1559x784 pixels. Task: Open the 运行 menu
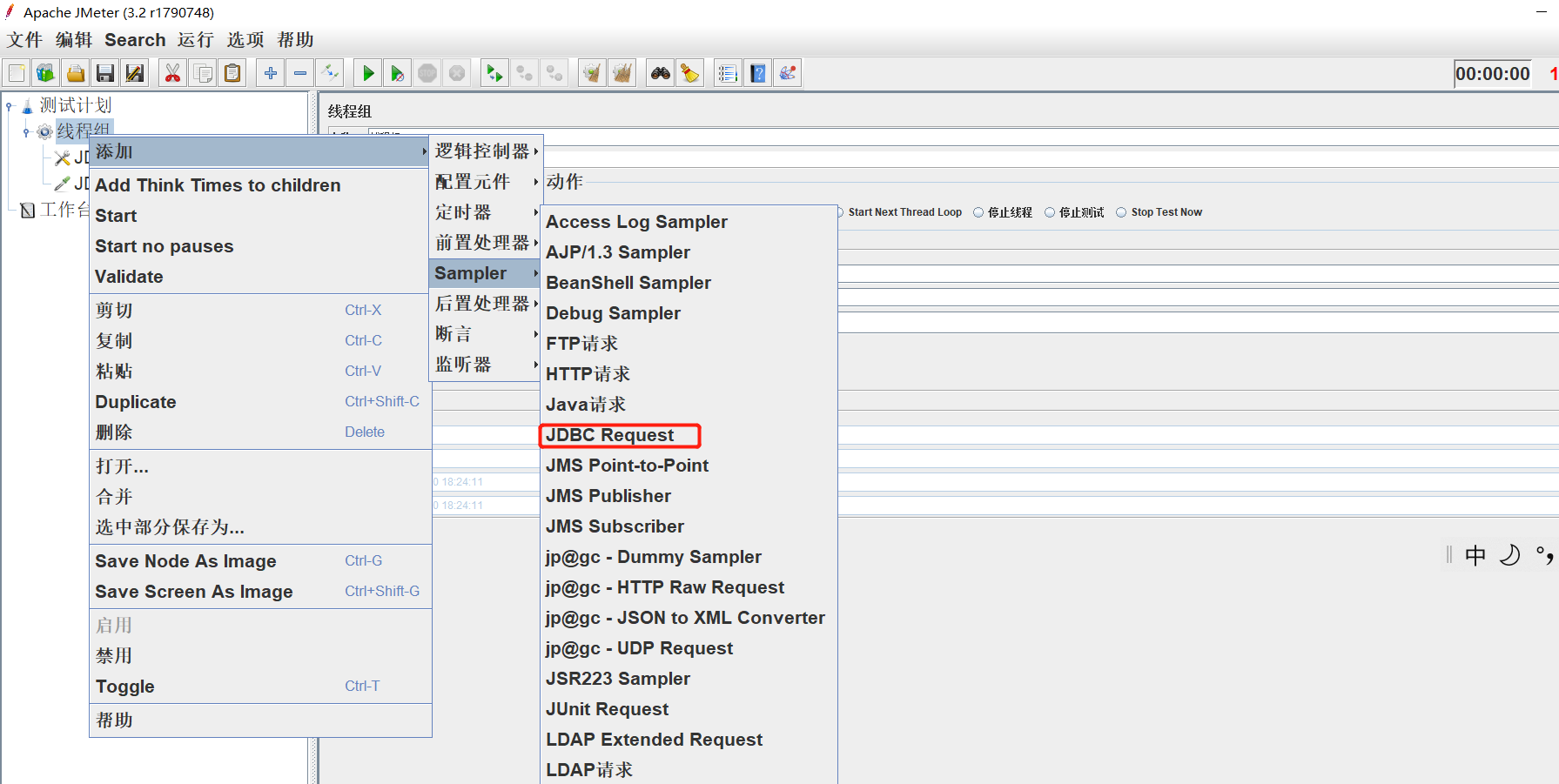196,40
